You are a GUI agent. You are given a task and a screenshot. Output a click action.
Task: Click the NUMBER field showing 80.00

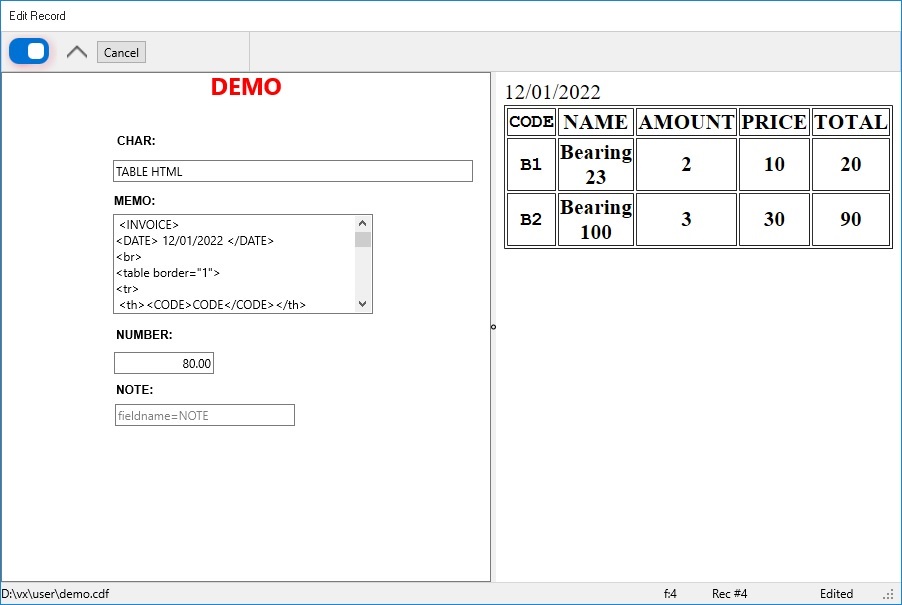[x=163, y=363]
